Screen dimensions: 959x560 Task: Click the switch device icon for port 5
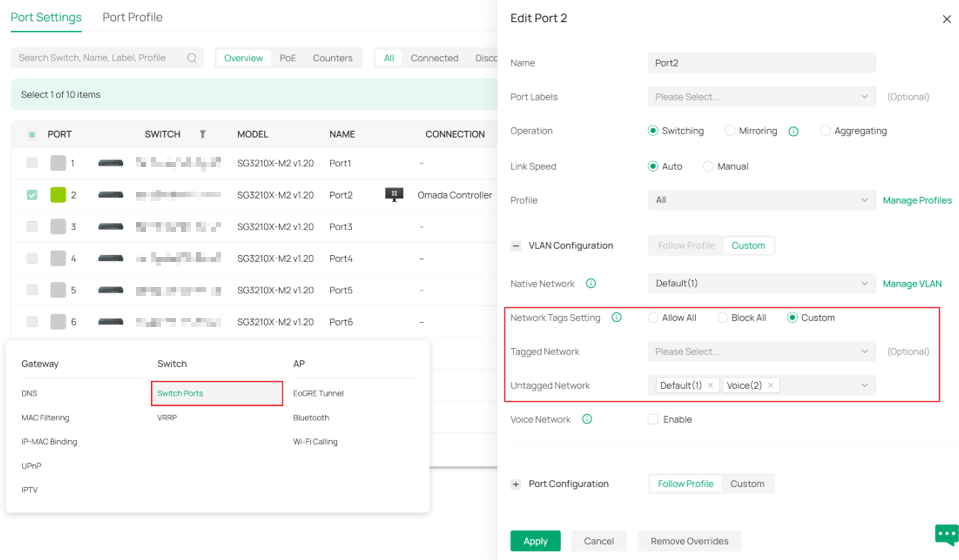coord(111,290)
